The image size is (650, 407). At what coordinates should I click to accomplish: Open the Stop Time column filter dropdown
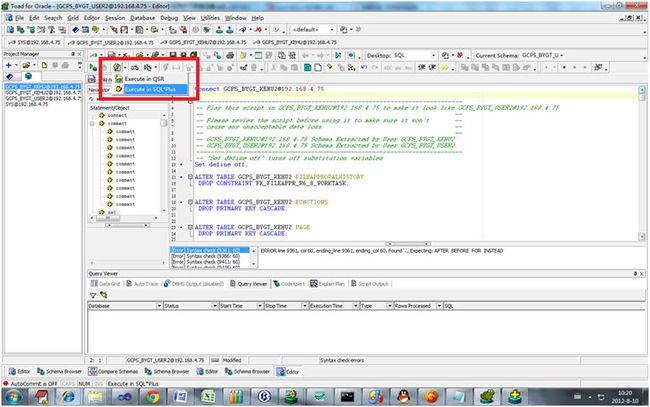click(x=304, y=306)
